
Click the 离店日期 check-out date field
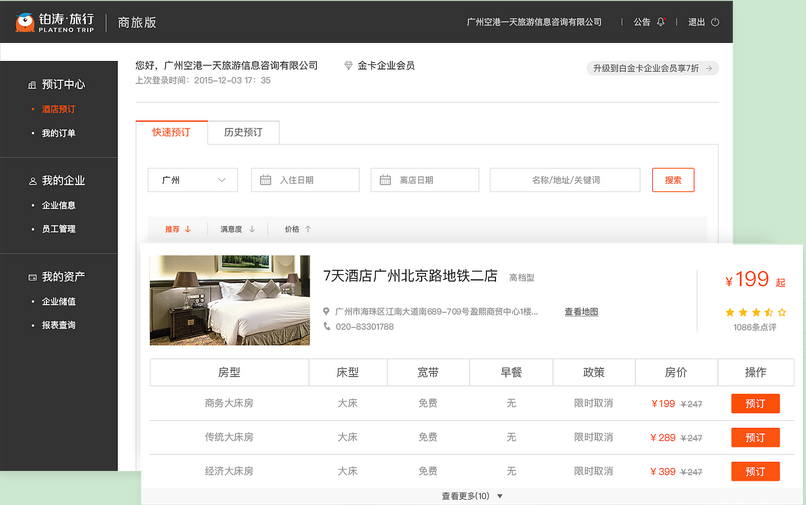point(425,180)
